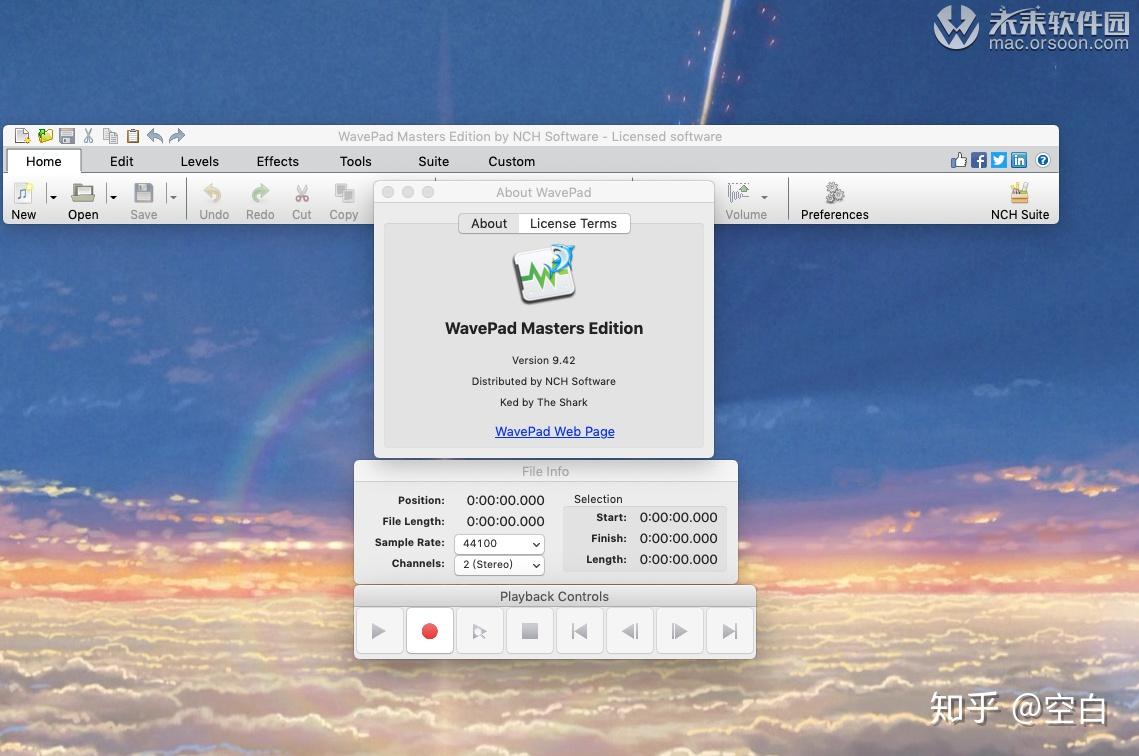Screen dimensions: 1139x756
Task: Open the Sample Rate 44100 dropdown
Action: (x=499, y=543)
